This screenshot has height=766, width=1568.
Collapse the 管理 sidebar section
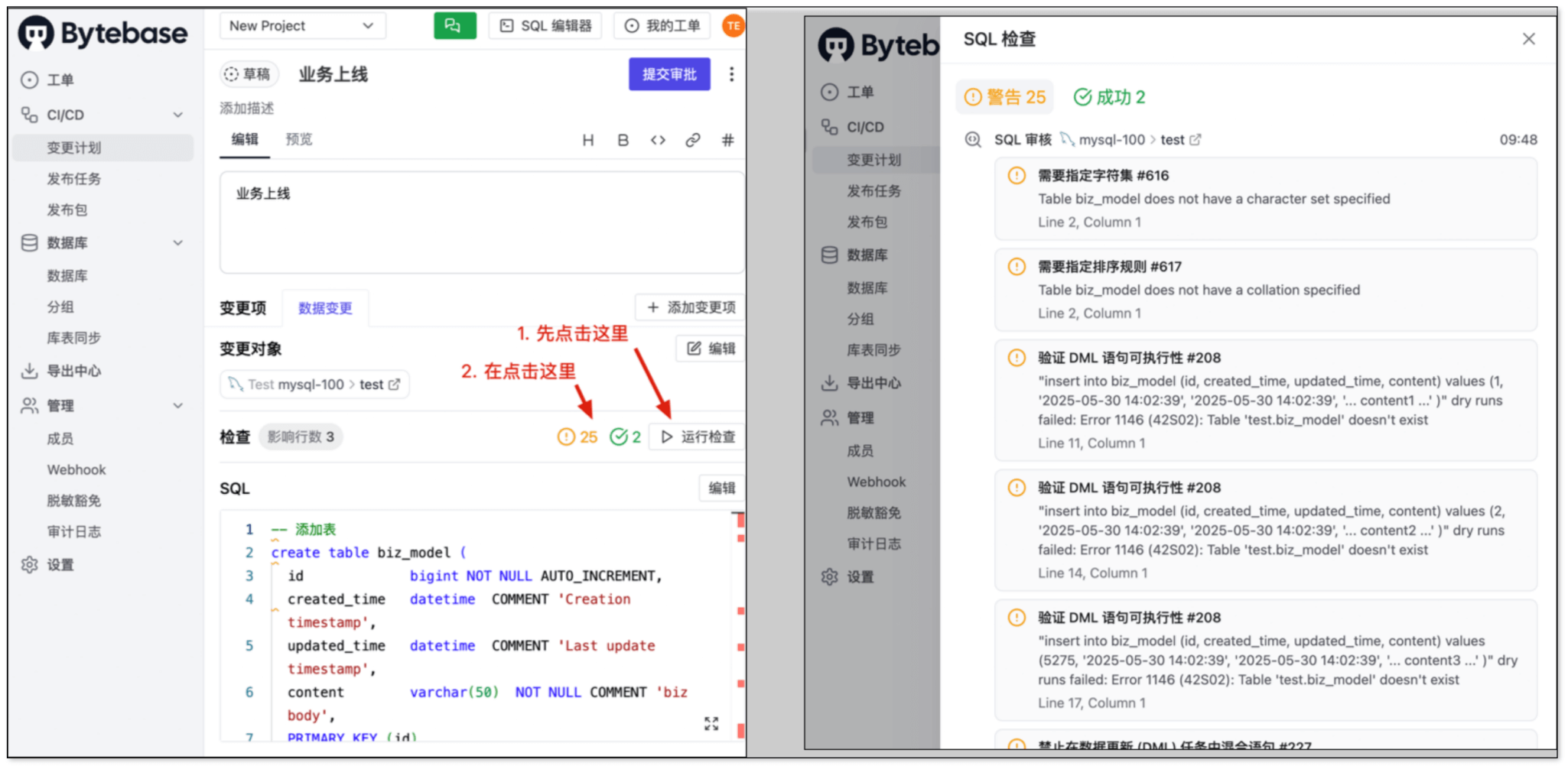[177, 406]
